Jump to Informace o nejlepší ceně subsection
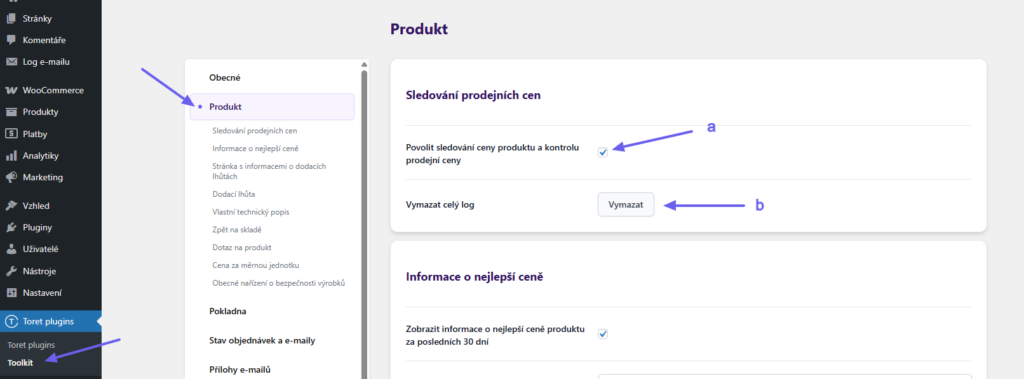The width and height of the screenshot is (1024, 379). pos(255,148)
